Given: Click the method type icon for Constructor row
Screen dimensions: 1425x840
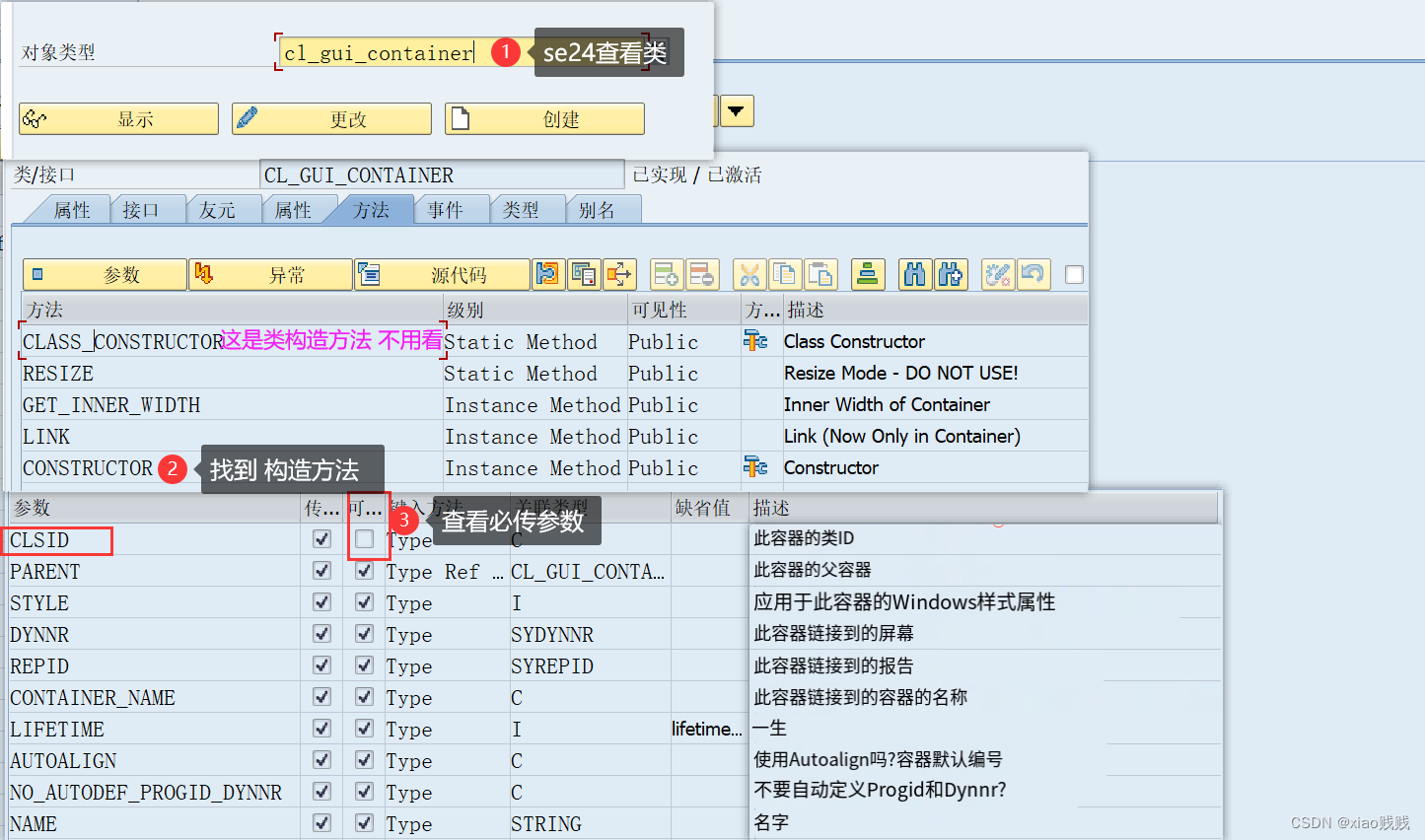Looking at the screenshot, I should tap(755, 467).
